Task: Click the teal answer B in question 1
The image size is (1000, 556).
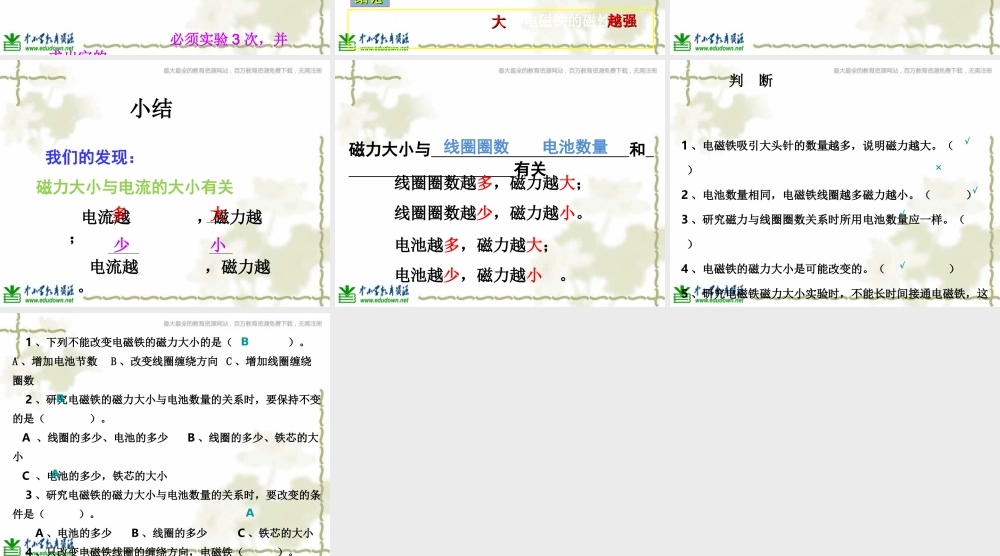Action: (245, 342)
